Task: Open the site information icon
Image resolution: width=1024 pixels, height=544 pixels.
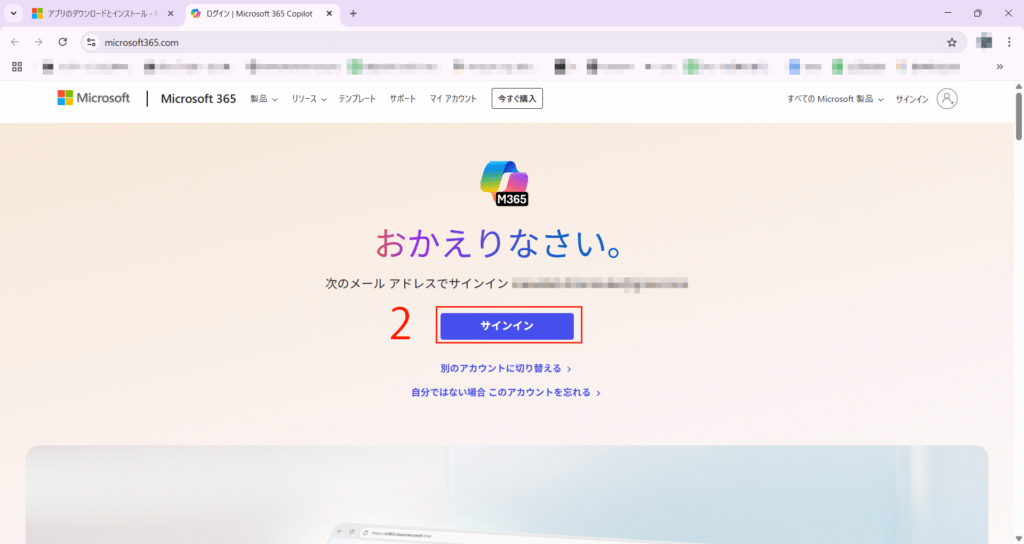Action: 91,42
